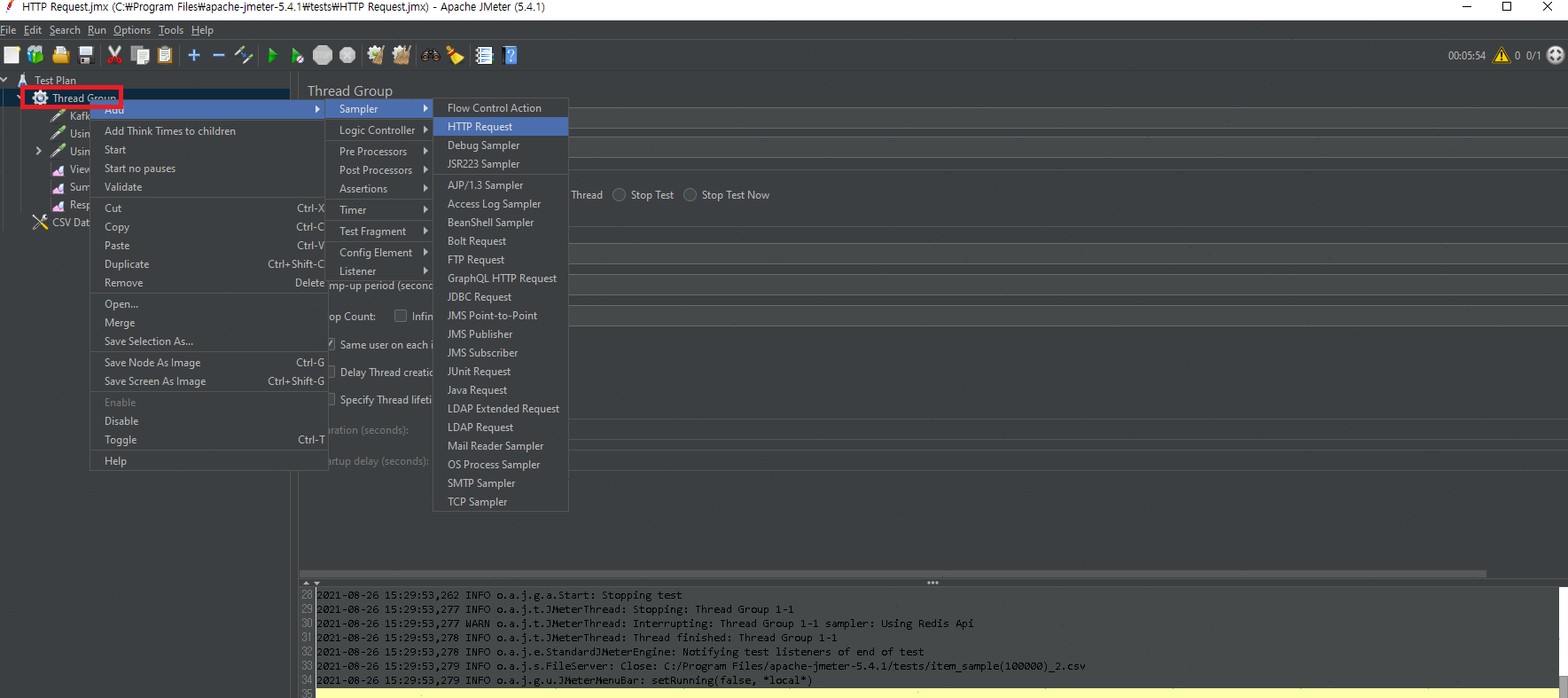
Task: Expand the Timer submenu
Action: 378,209
